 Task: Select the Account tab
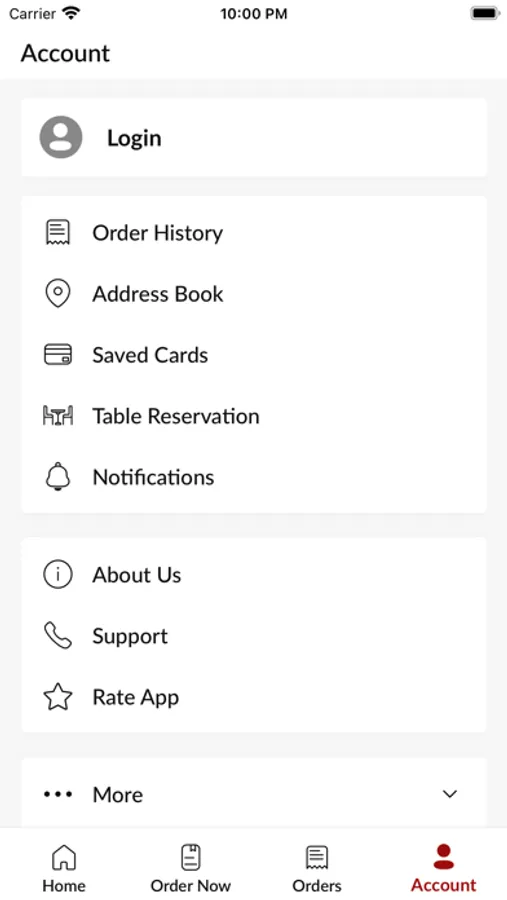pyautogui.click(x=444, y=868)
